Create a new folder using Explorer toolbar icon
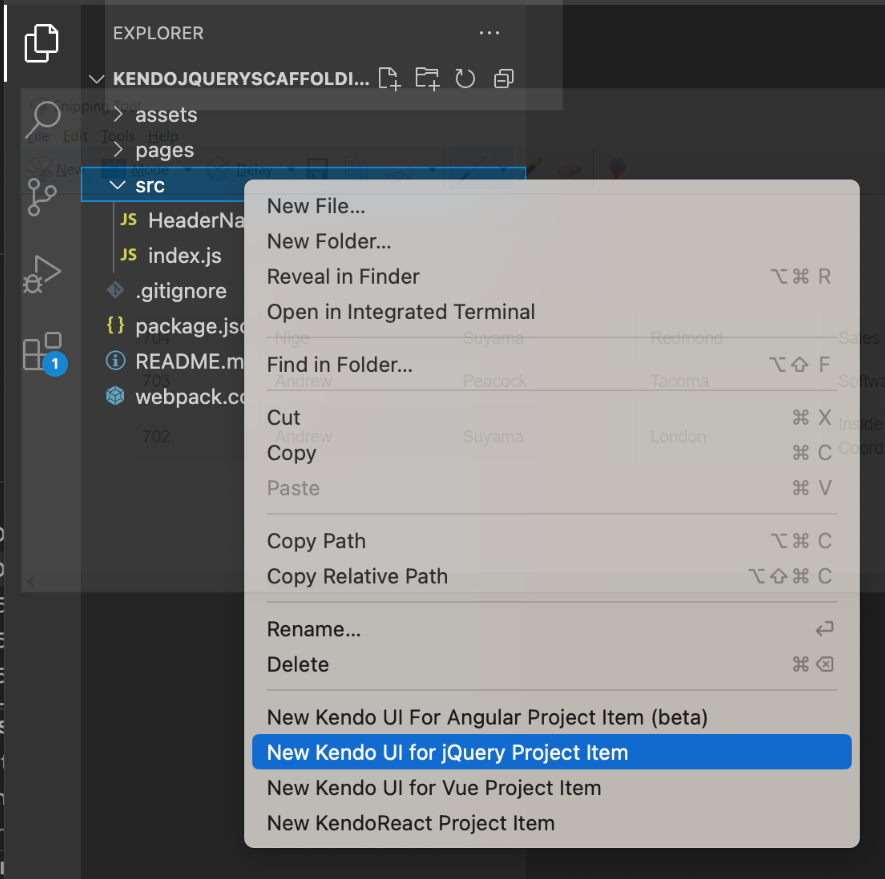Viewport: 885px width, 879px height. [427, 79]
